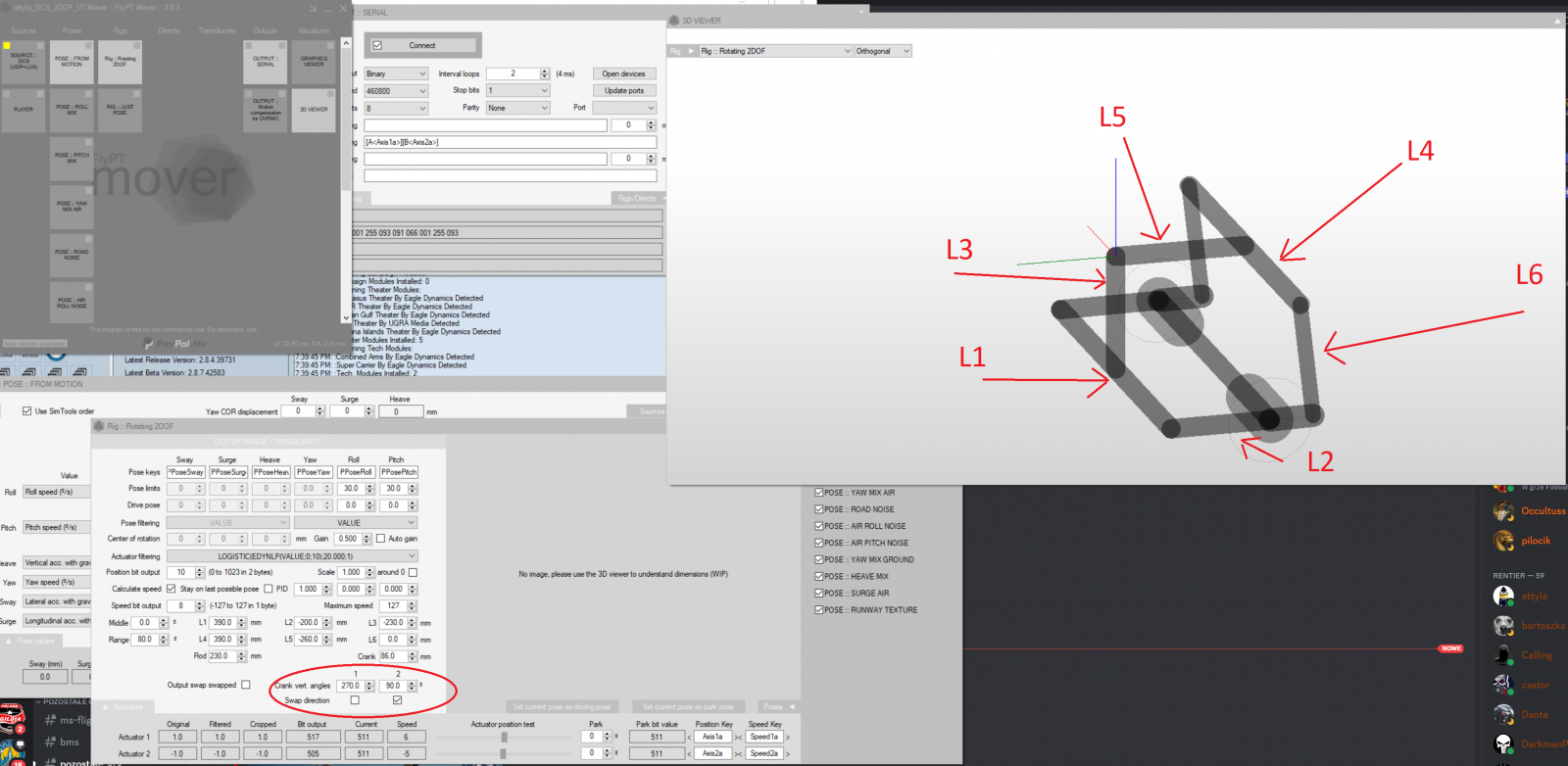
Task: Open the Parity dropdown
Action: click(517, 108)
